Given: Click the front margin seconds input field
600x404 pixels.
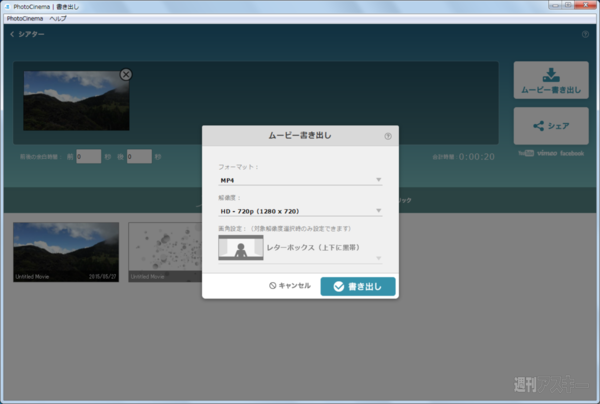Looking at the screenshot, I should (x=88, y=156).
